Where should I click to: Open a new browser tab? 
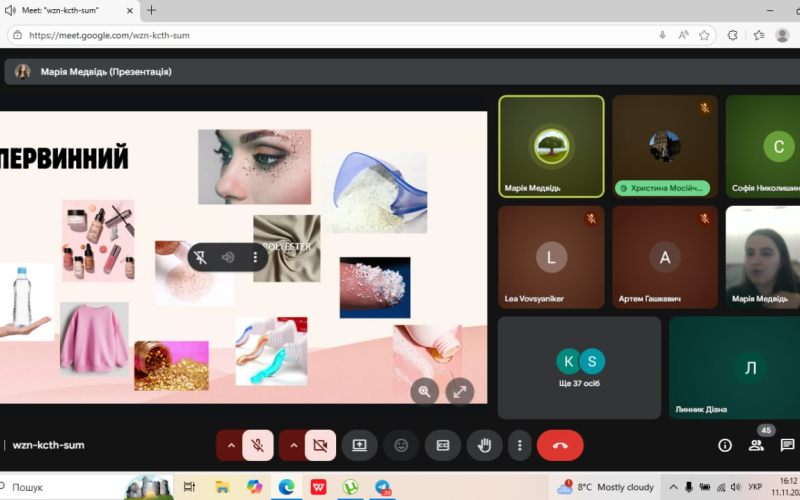[x=152, y=10]
